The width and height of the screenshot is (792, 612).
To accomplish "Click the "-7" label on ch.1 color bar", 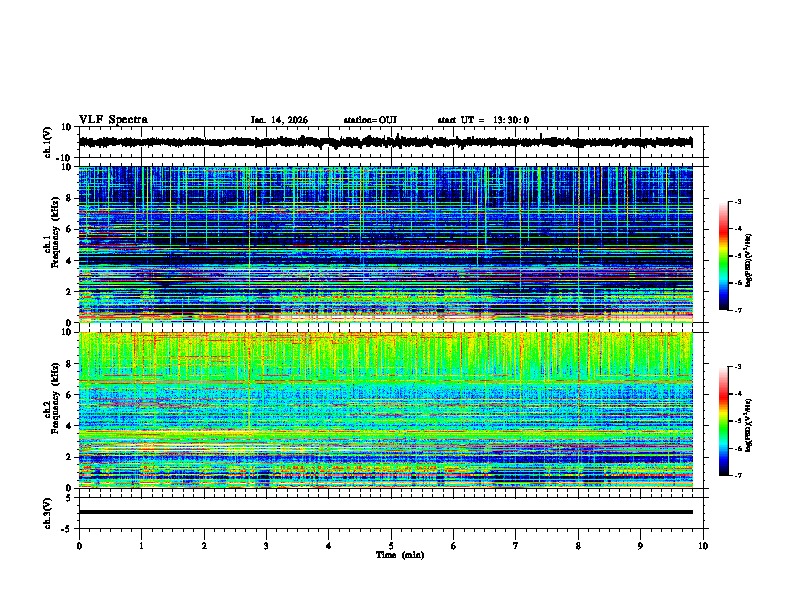I will coord(738,310).
